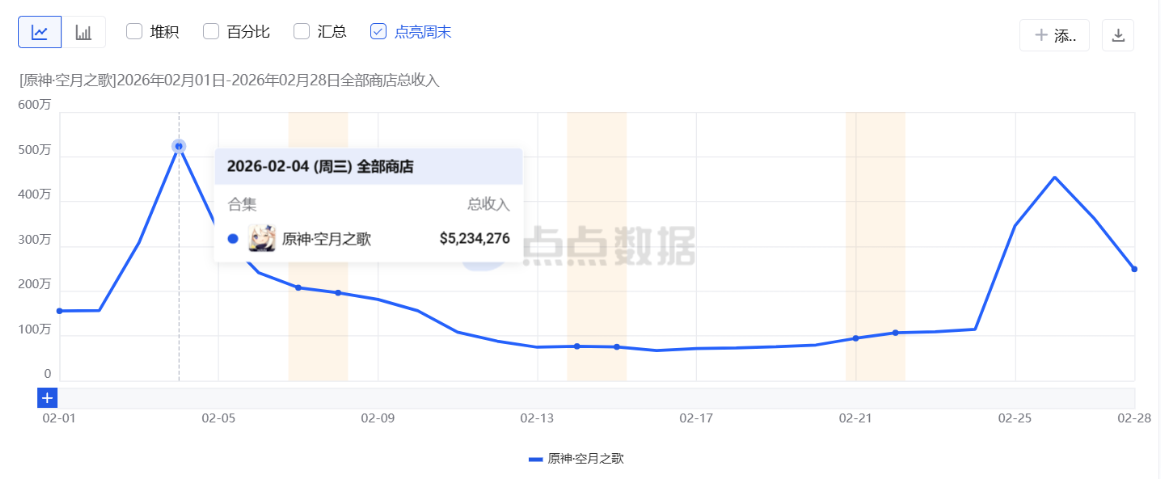
Task: Click the 02-13 axis label
Action: tap(537, 418)
